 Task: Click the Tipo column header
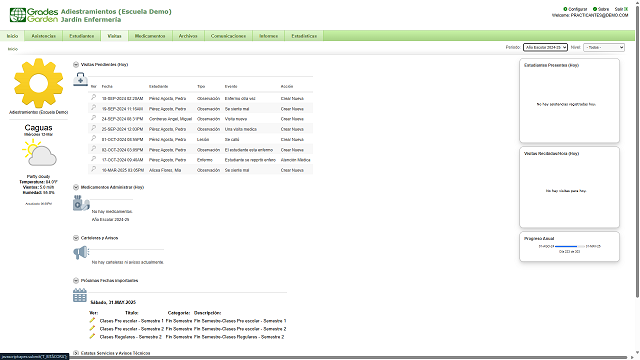pos(201,87)
